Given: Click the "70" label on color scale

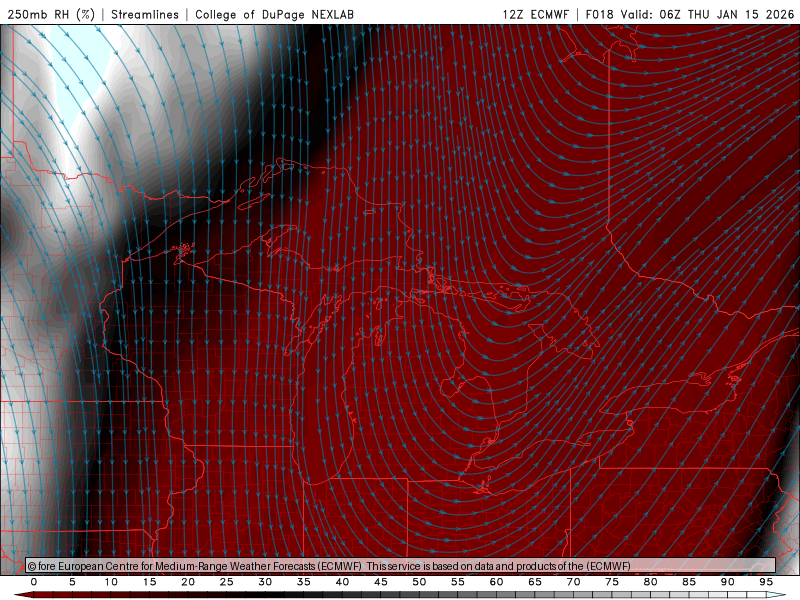Looking at the screenshot, I should (573, 582).
